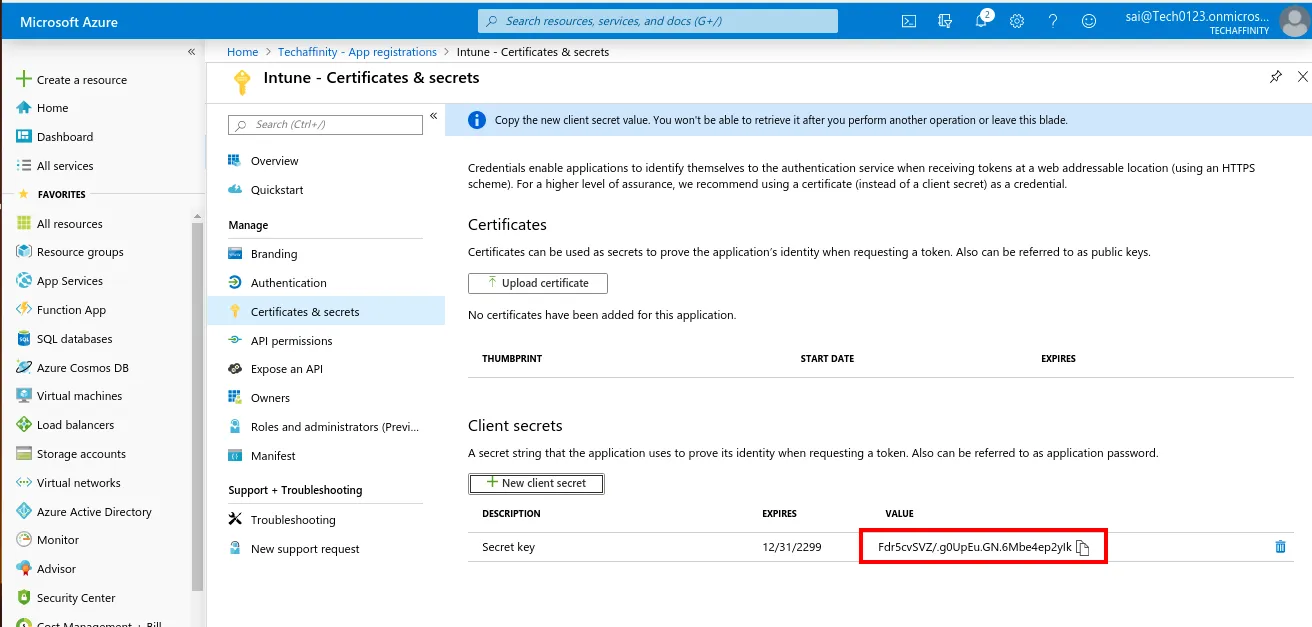This screenshot has width=1312, height=627.
Task: Open Azure Cosmos DB
Action: [x=72, y=368]
